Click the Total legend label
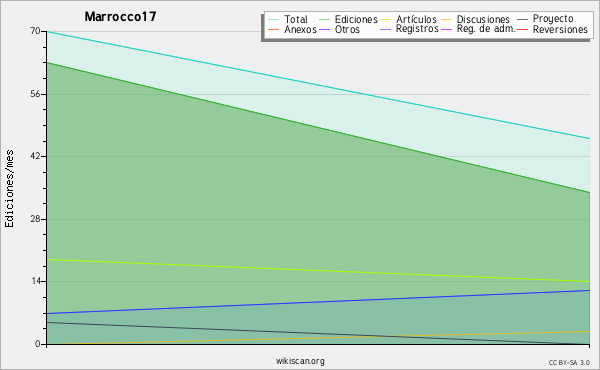Viewport: 600px width, 370px height. click(x=296, y=20)
